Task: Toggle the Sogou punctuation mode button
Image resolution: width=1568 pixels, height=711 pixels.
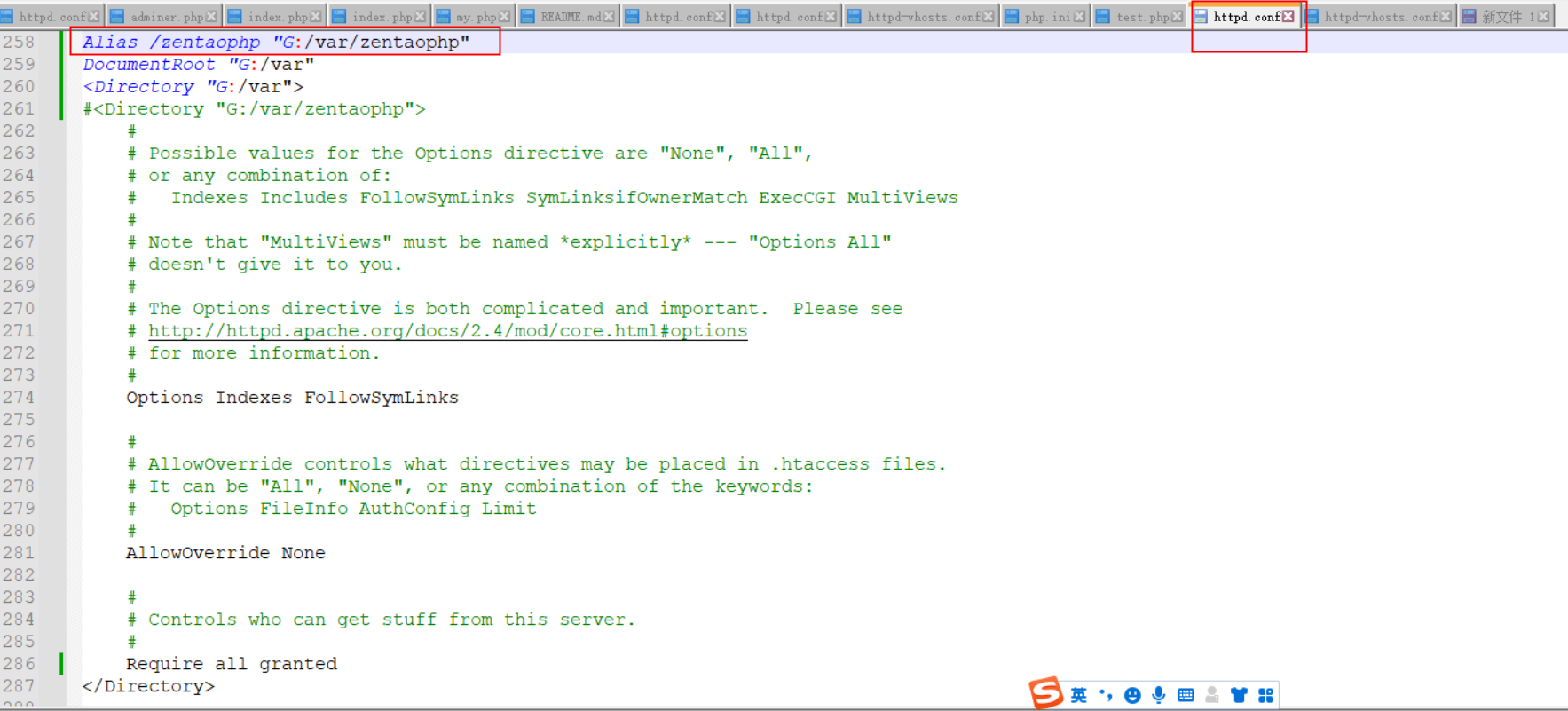Action: (x=1106, y=695)
